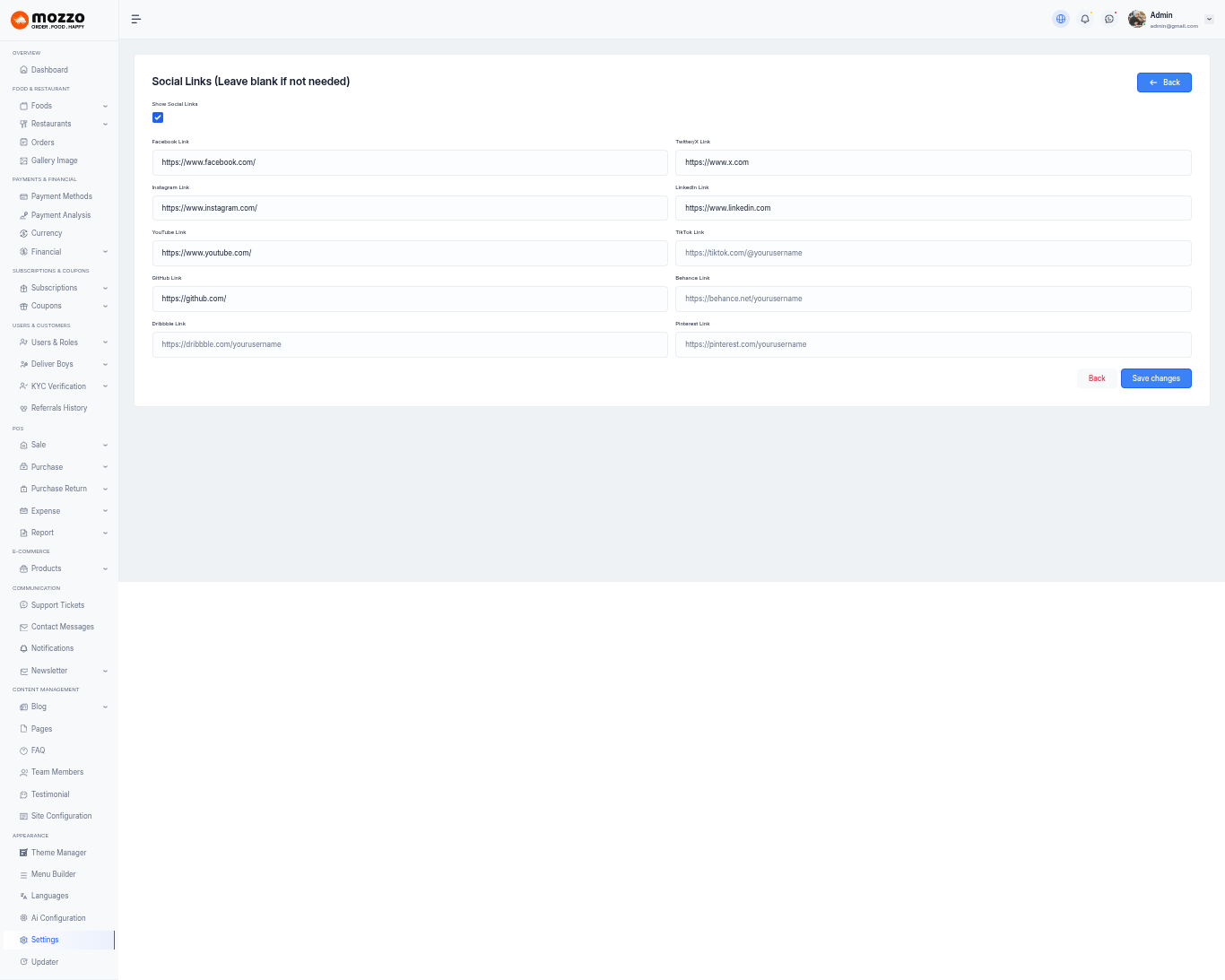Click the globe language icon in header
1225x980 pixels.
[1061, 19]
